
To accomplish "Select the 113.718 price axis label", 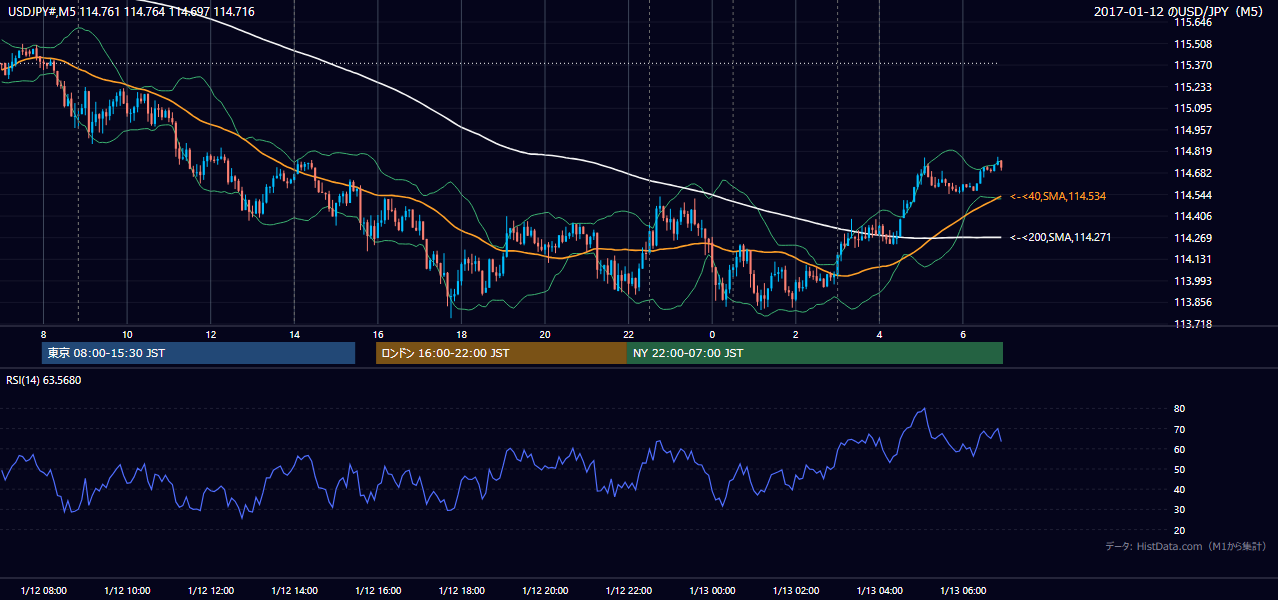I will [x=1192, y=324].
